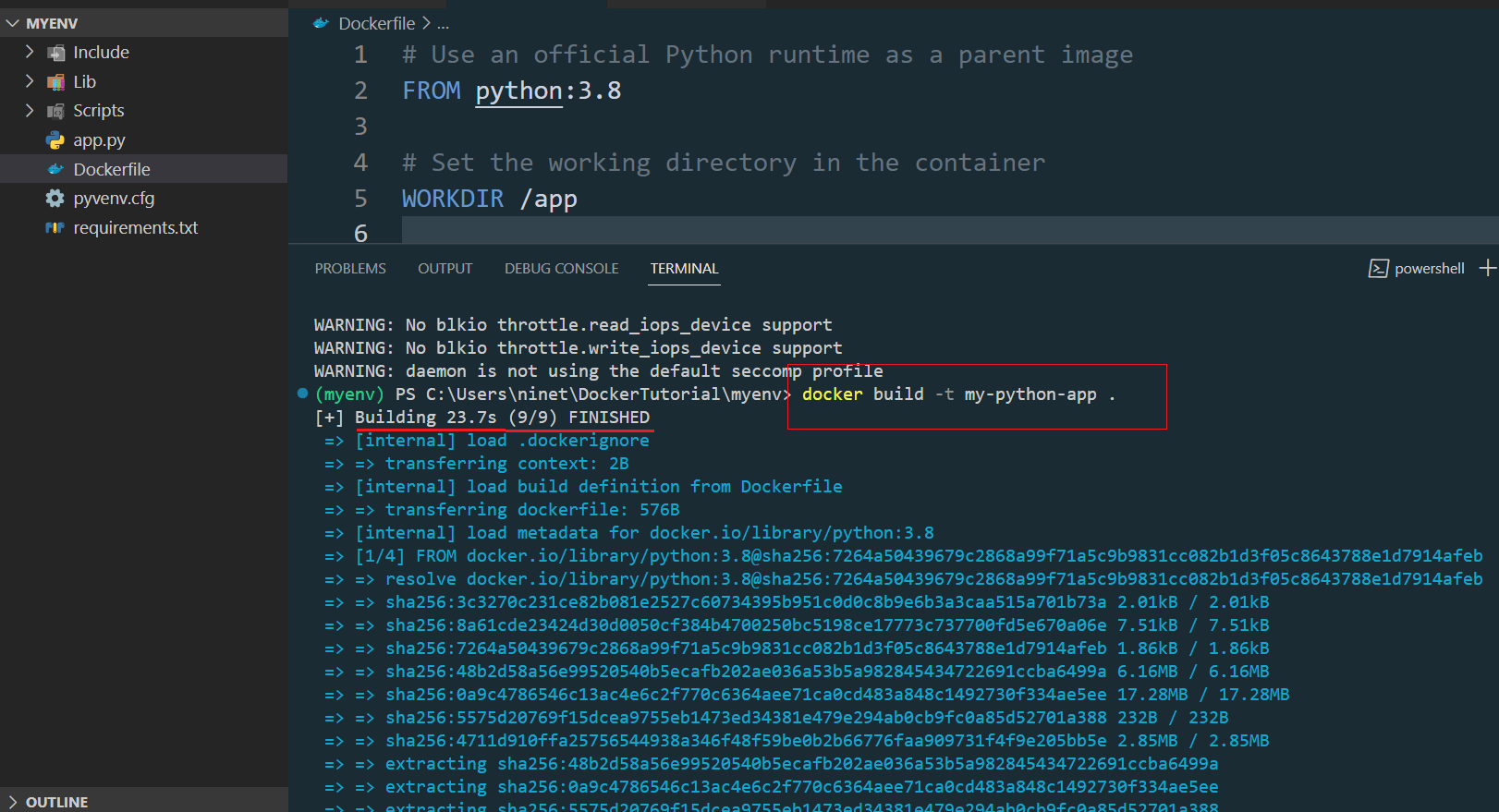
Task: Click the Python icon beside app.py
Action: [x=55, y=140]
